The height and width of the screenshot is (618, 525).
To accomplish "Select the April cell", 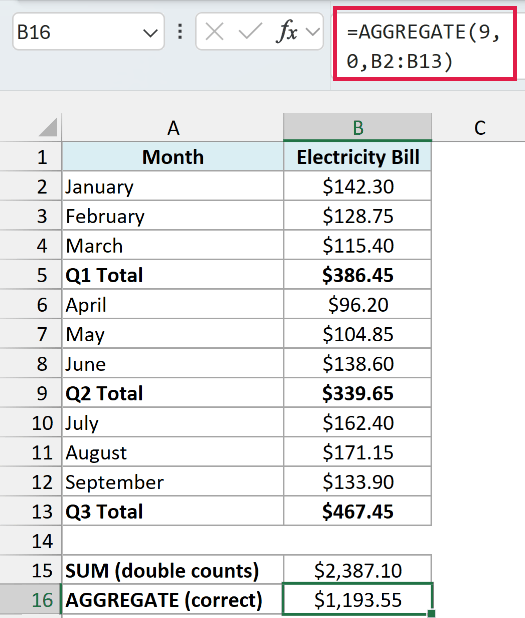I will click(173, 304).
